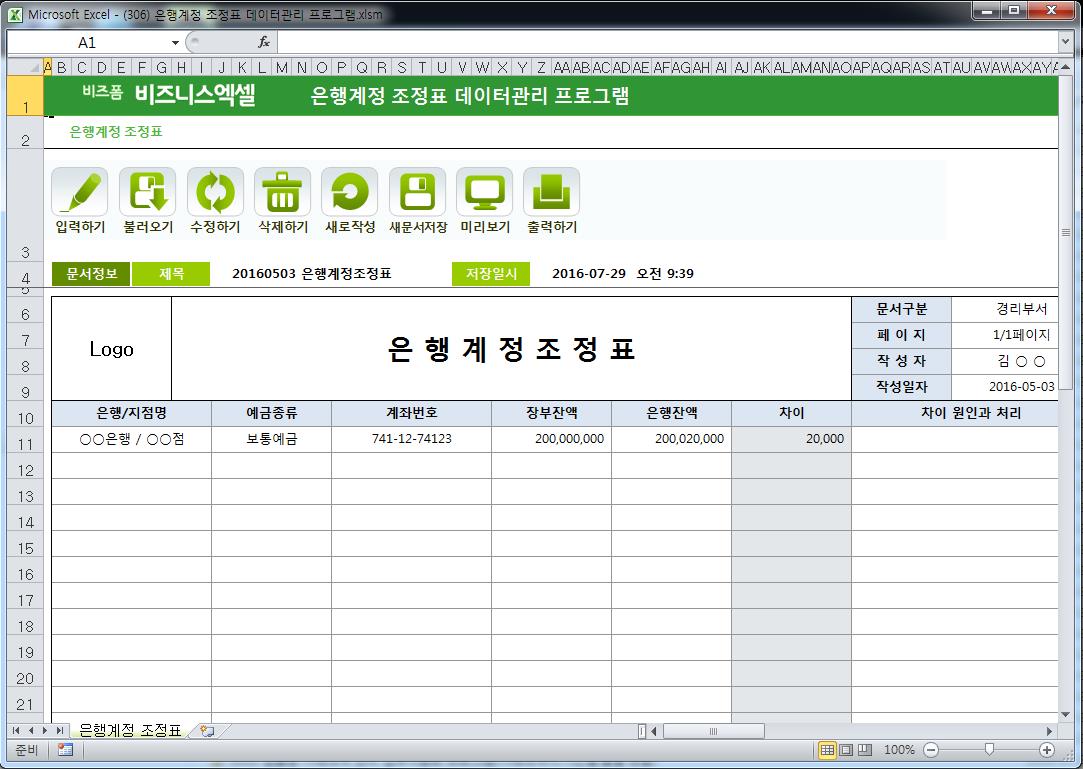The image size is (1083, 769).
Task: Open the Name Box dropdown arrow
Action: pyautogui.click(x=176, y=43)
